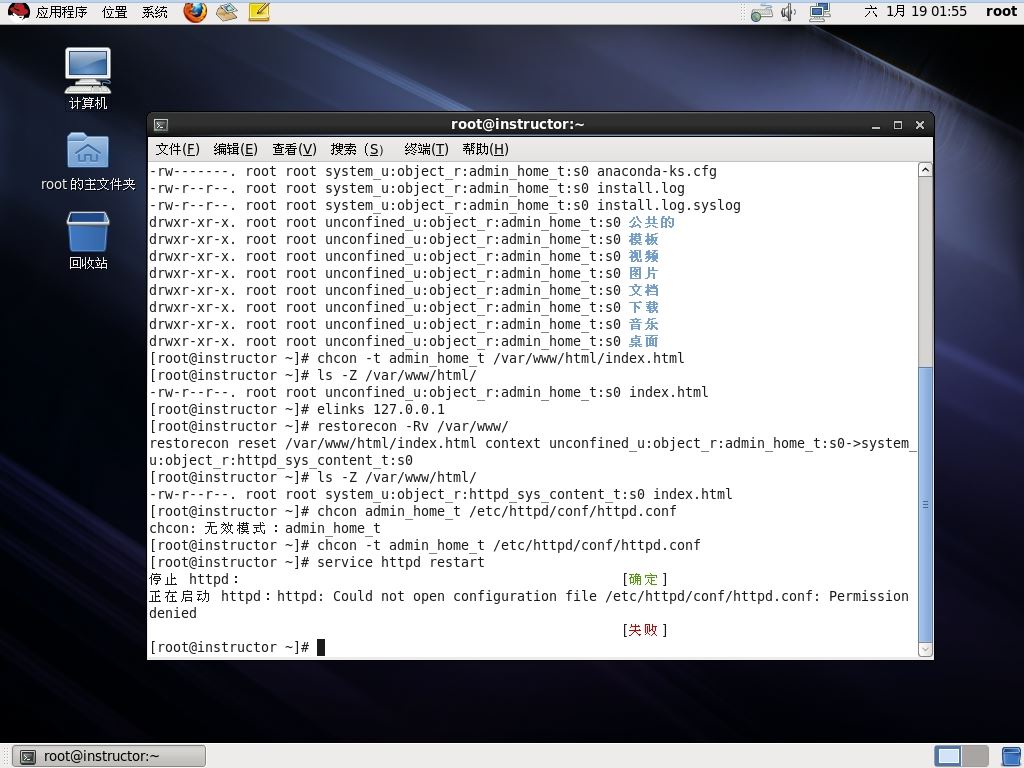1024x768 pixels.
Task: Click the red 失败 status text
Action: (643, 630)
